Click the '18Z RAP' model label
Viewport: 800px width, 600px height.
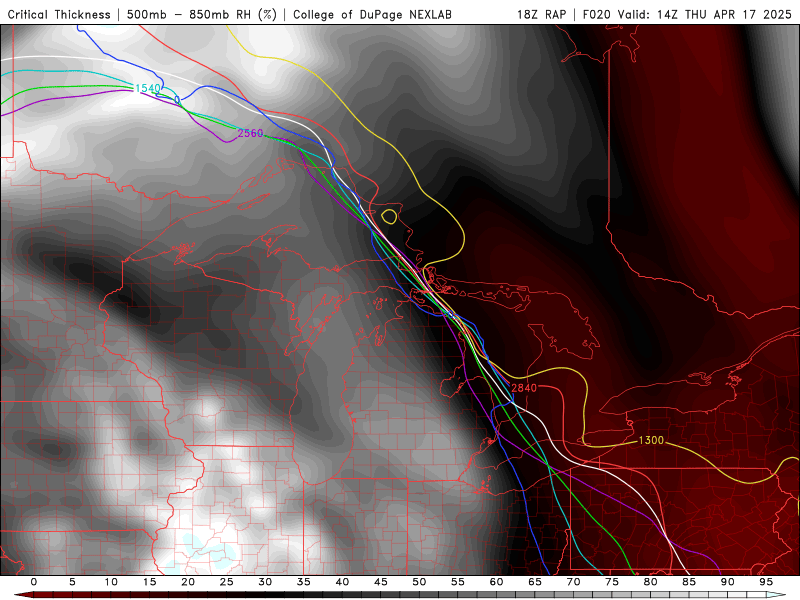[541, 14]
